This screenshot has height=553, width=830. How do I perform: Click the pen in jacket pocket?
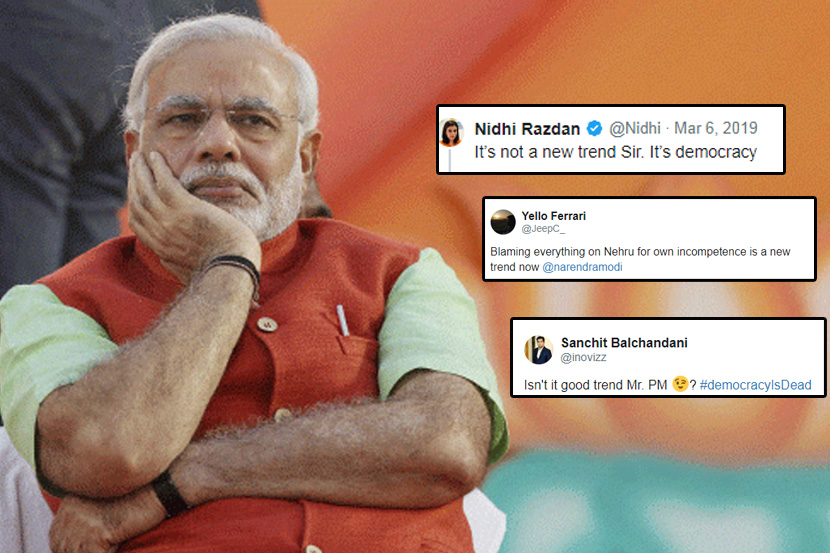[343, 321]
